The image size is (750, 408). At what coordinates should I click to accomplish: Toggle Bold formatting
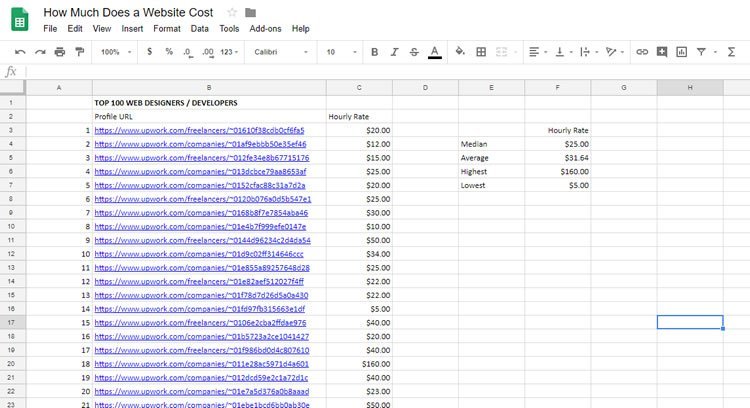375,52
